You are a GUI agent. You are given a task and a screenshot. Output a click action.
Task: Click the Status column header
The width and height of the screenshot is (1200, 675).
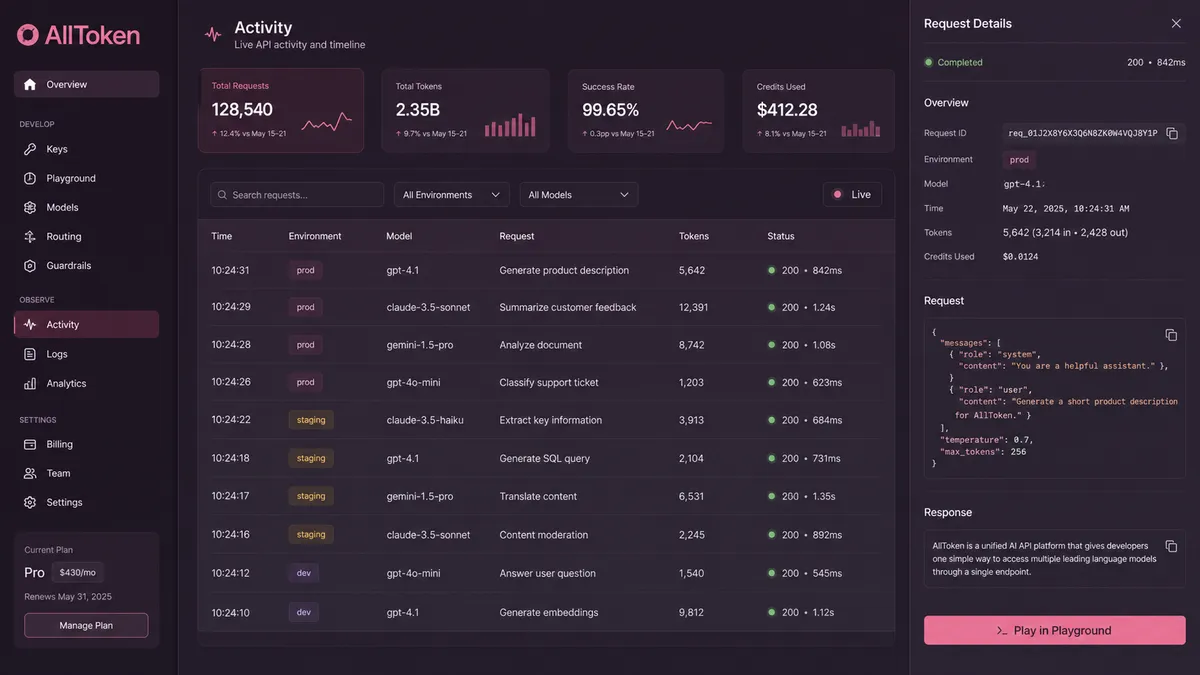coord(781,236)
